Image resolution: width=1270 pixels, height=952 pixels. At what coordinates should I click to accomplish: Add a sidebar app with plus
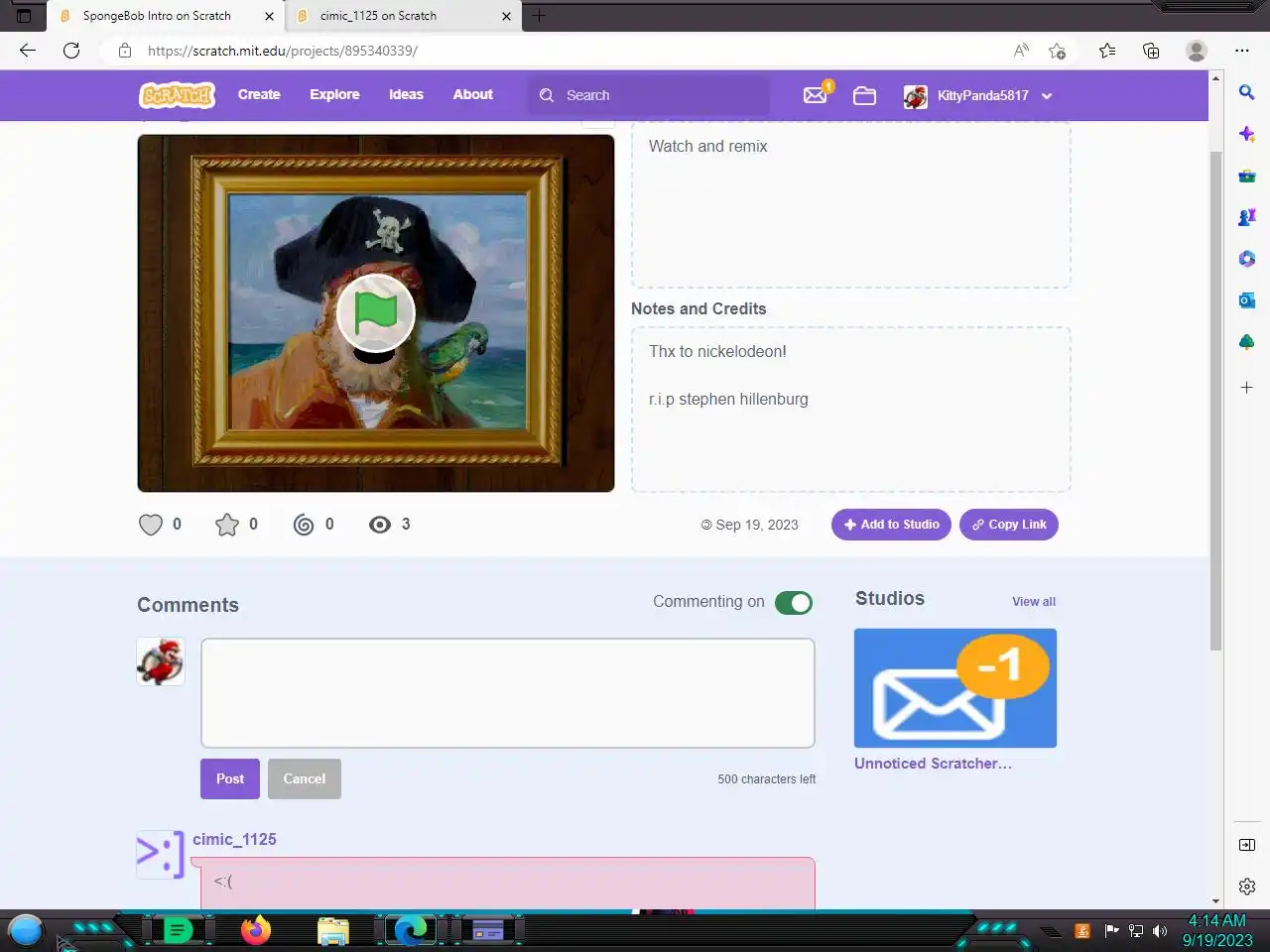[1247, 388]
